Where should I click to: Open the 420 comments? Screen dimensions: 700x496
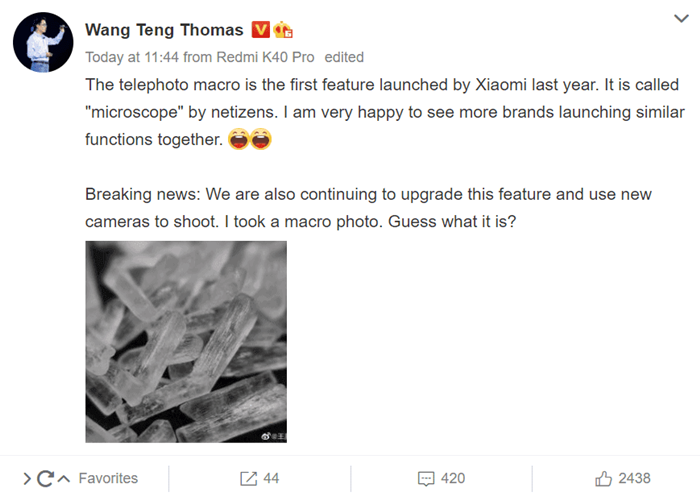[x=453, y=479]
